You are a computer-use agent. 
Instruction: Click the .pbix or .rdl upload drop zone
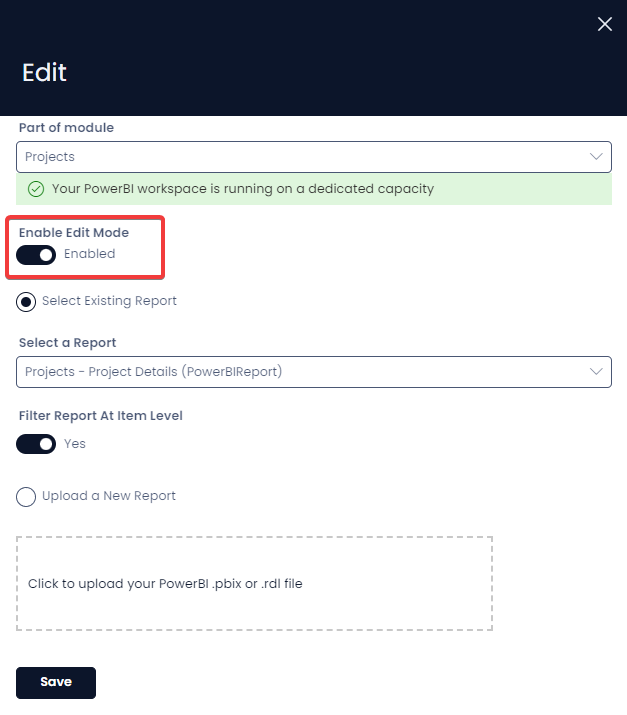254,584
